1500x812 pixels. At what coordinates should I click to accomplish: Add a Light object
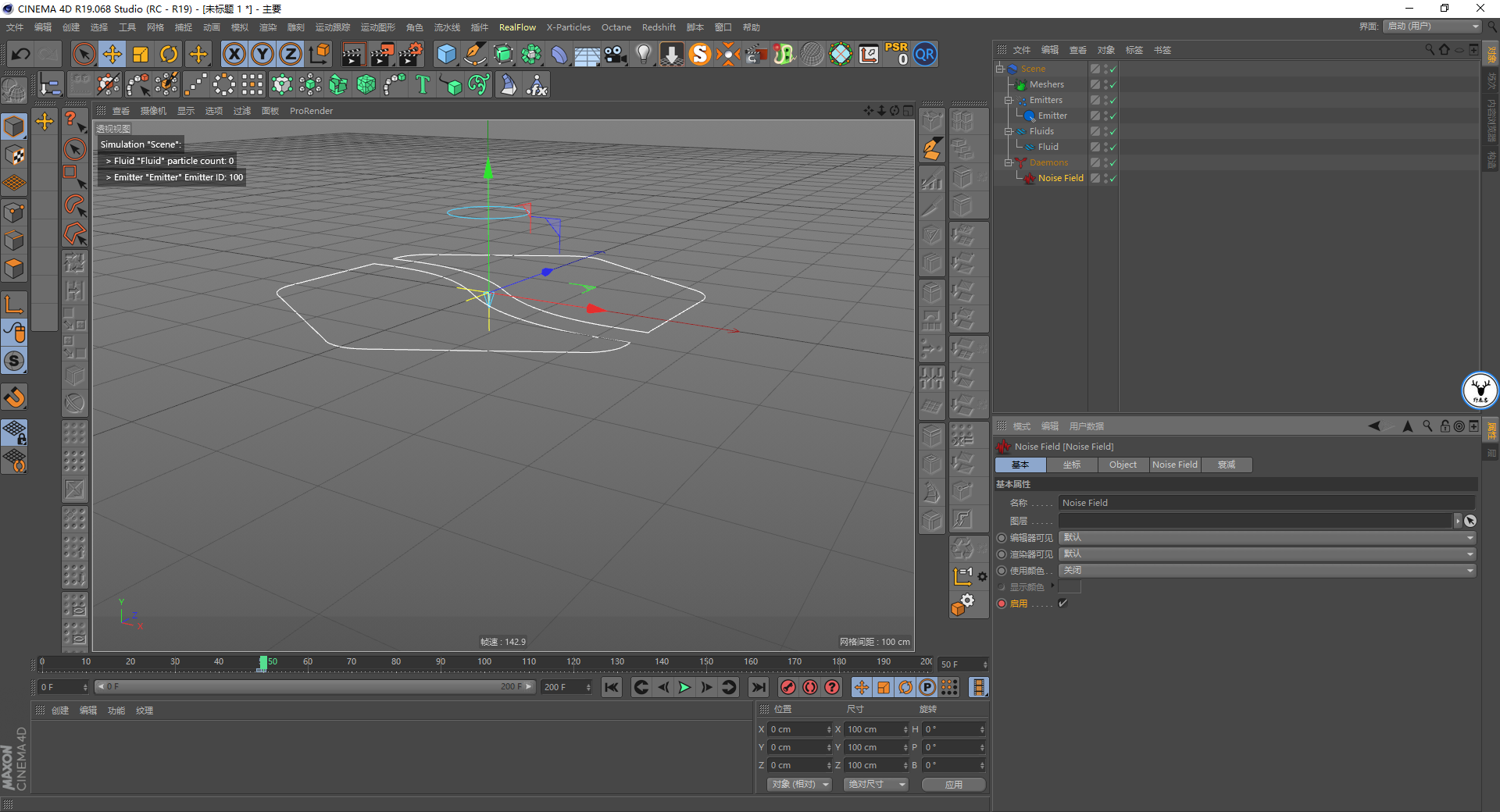pos(644,54)
